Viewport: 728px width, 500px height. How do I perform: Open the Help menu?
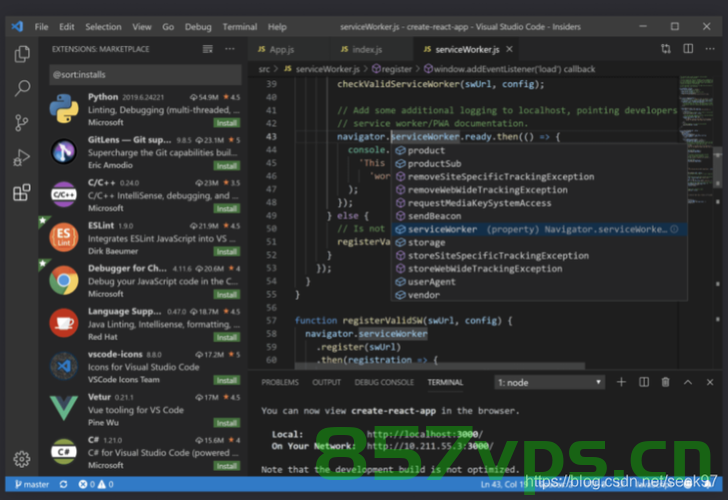(x=277, y=27)
